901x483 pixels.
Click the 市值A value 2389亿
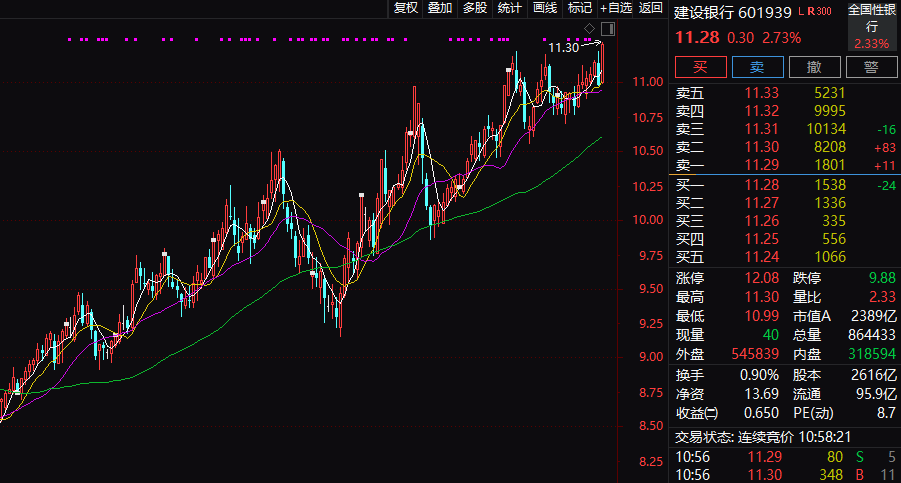(873, 316)
